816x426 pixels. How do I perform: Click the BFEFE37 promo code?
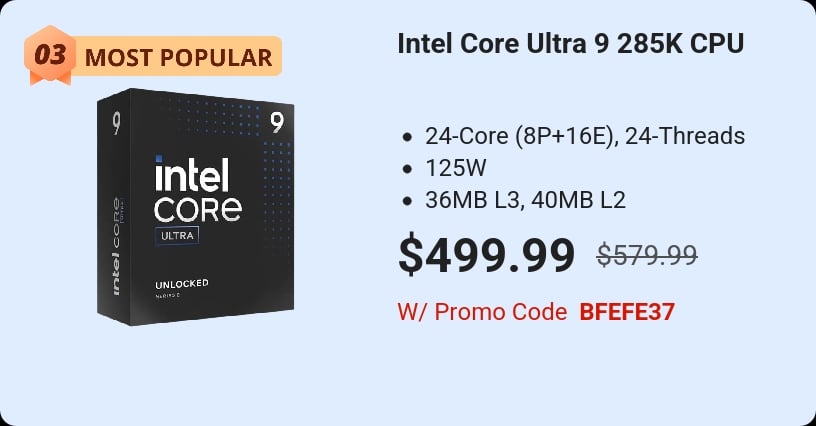click(627, 311)
